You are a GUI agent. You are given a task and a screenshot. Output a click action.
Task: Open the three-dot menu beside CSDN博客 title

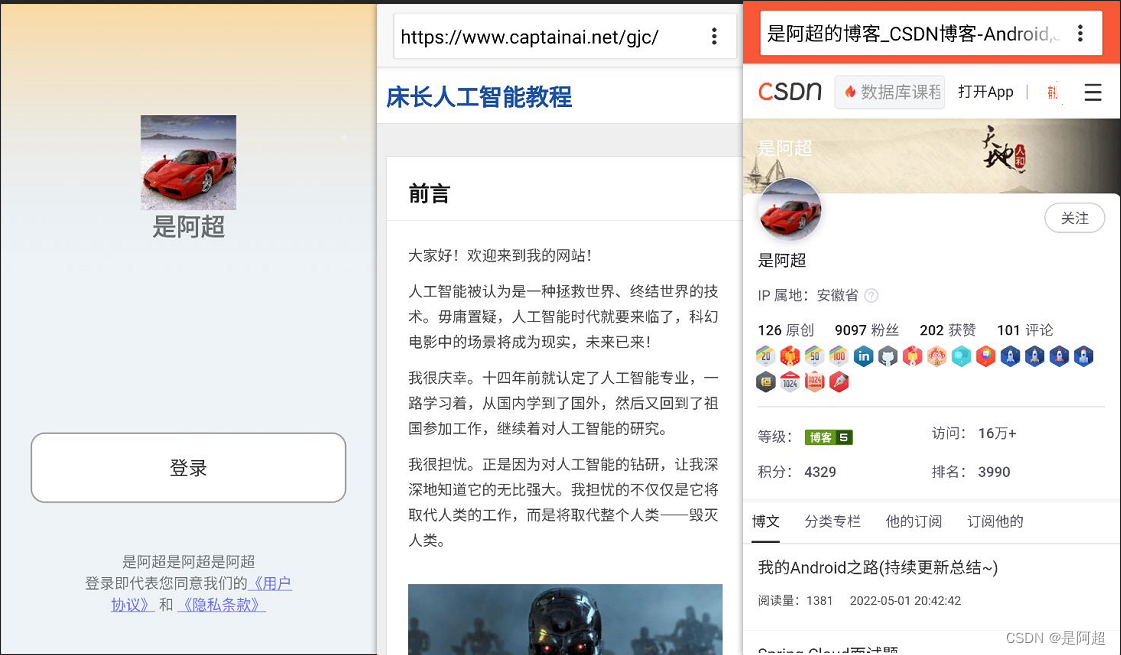point(1080,33)
